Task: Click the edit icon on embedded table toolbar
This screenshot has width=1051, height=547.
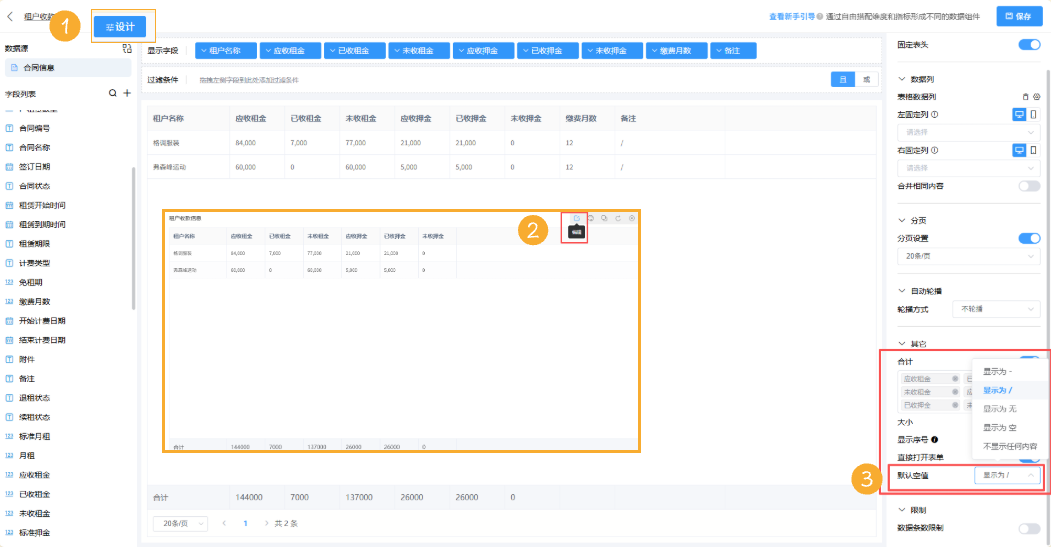Action: (x=576, y=218)
